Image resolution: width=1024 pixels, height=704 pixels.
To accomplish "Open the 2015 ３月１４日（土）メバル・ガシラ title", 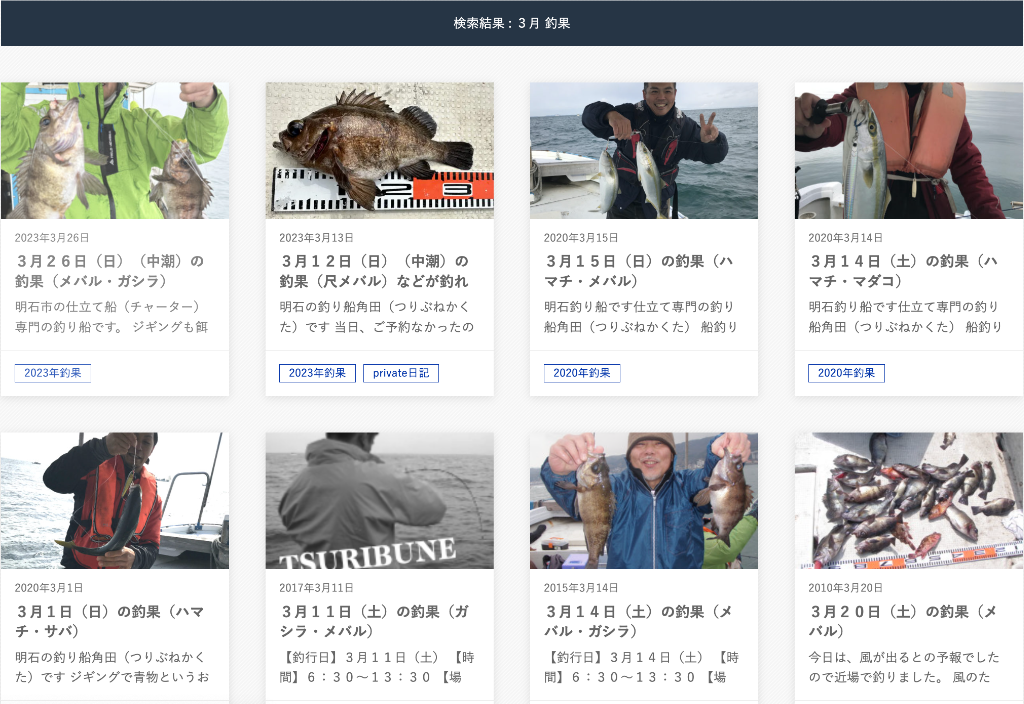I will pos(638,621).
